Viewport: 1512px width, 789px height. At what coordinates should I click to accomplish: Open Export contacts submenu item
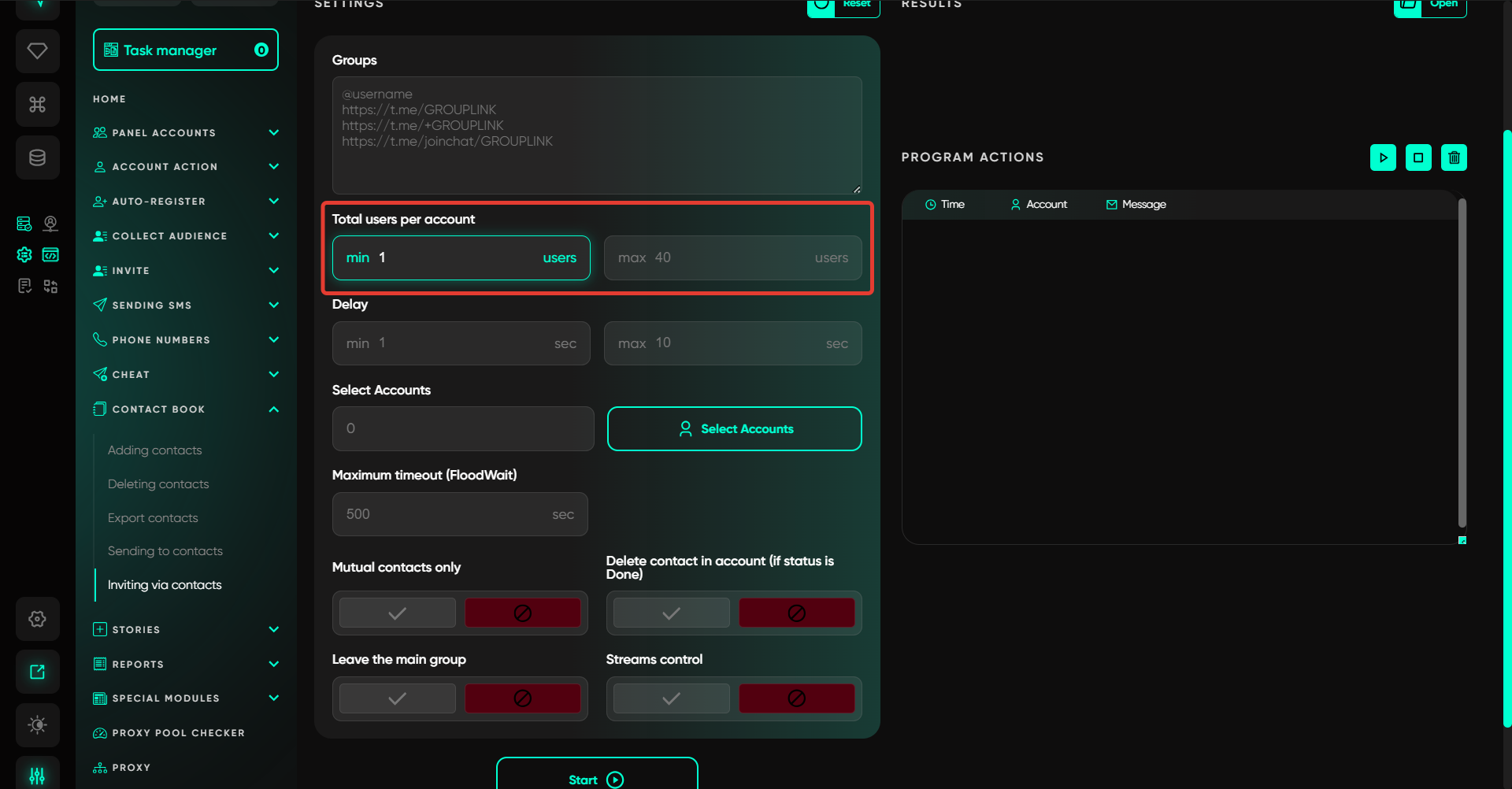click(153, 518)
